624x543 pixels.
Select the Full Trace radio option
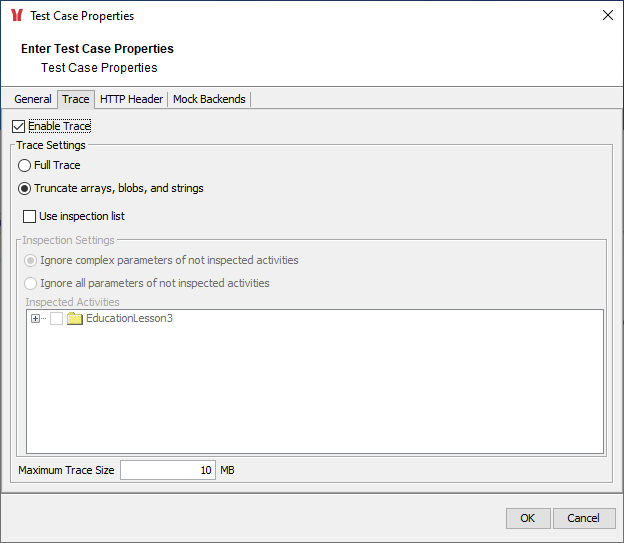(x=25, y=165)
